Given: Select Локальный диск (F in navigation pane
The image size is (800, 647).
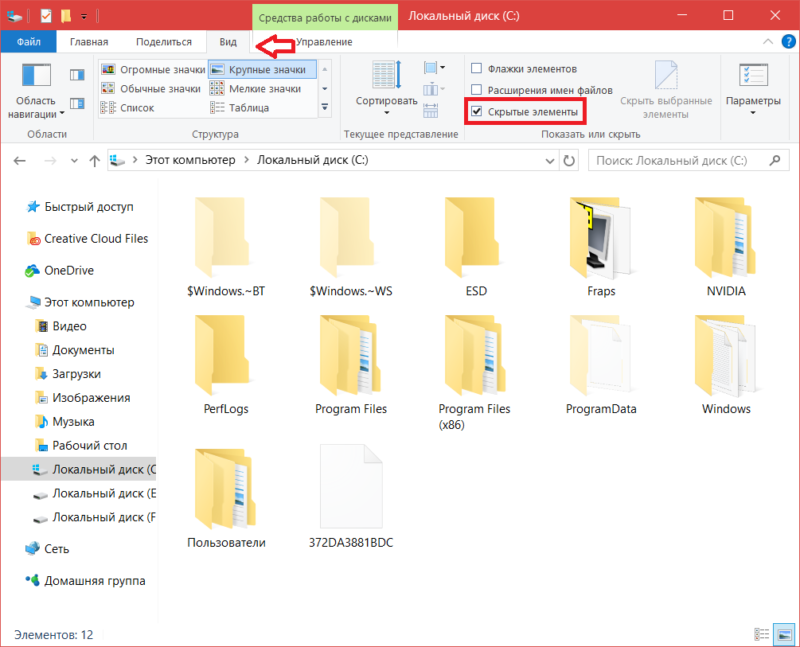Looking at the screenshot, I should click(x=94, y=517).
